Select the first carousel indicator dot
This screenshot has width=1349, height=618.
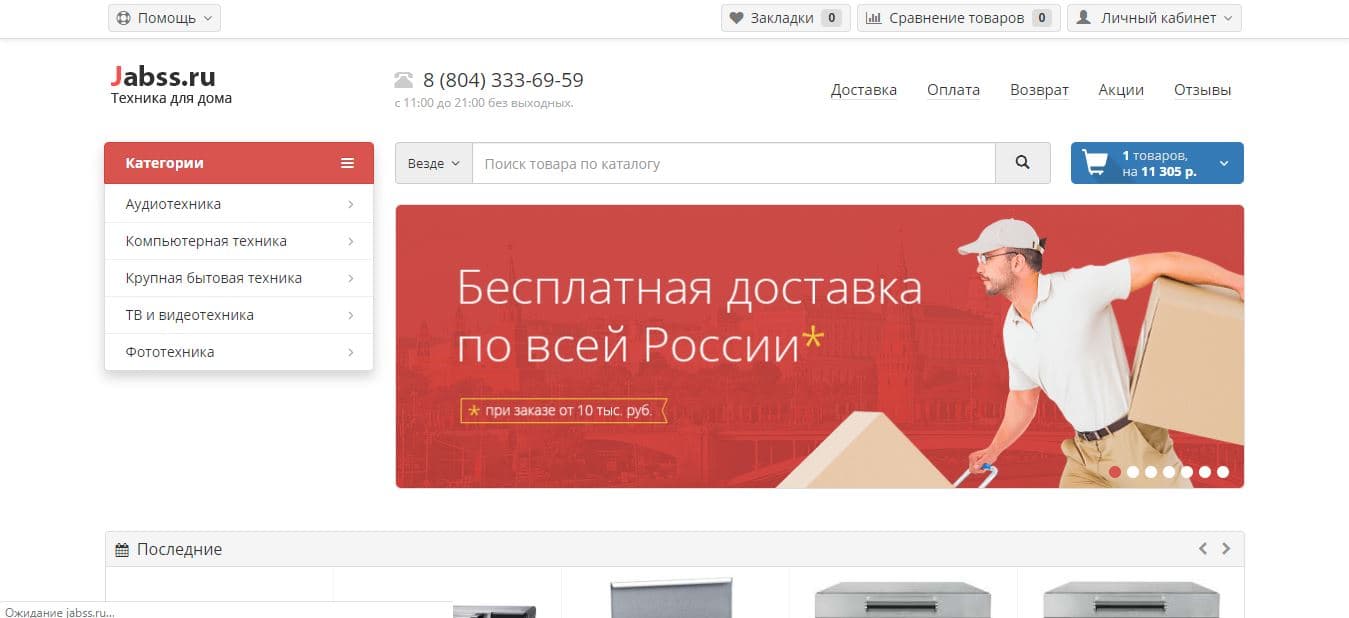tap(1116, 470)
